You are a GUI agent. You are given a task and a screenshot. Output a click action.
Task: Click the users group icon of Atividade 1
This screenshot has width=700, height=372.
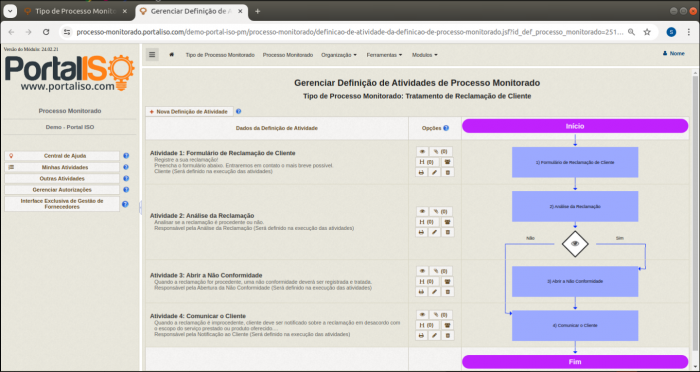tap(447, 162)
